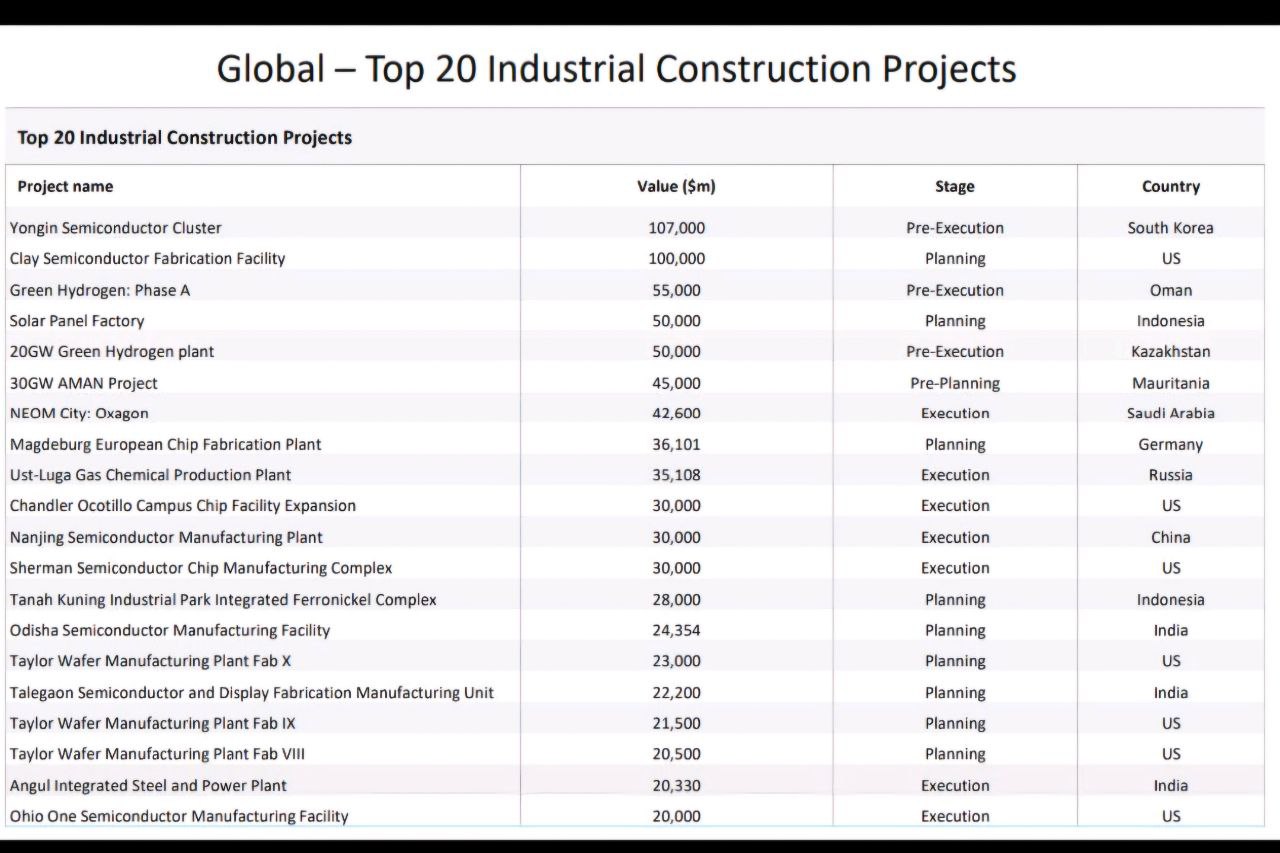The width and height of the screenshot is (1280, 853).
Task: Select the 24,354 value for Odisha facility
Action: point(676,631)
